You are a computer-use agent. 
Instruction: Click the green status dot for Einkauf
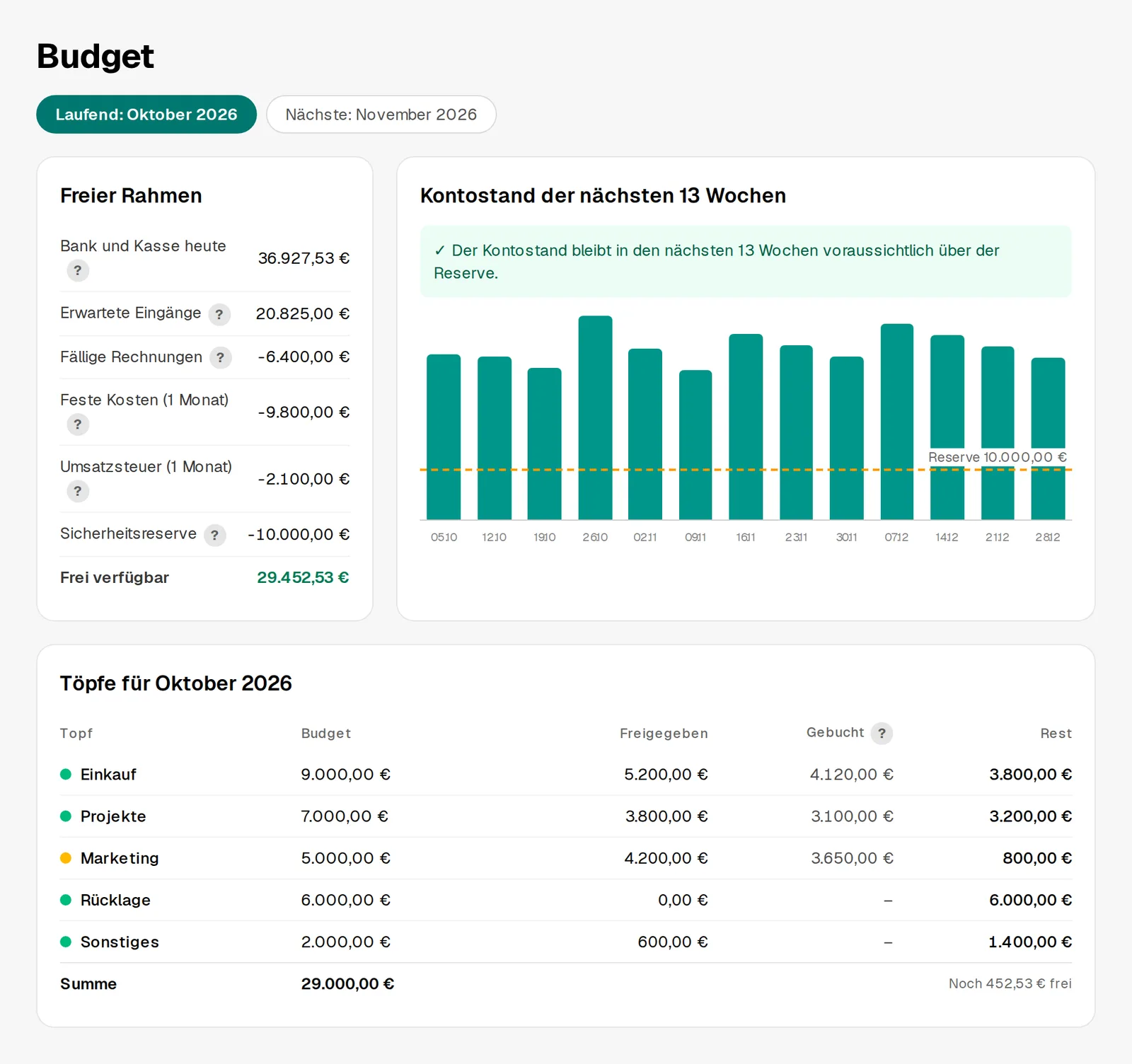[x=66, y=774]
